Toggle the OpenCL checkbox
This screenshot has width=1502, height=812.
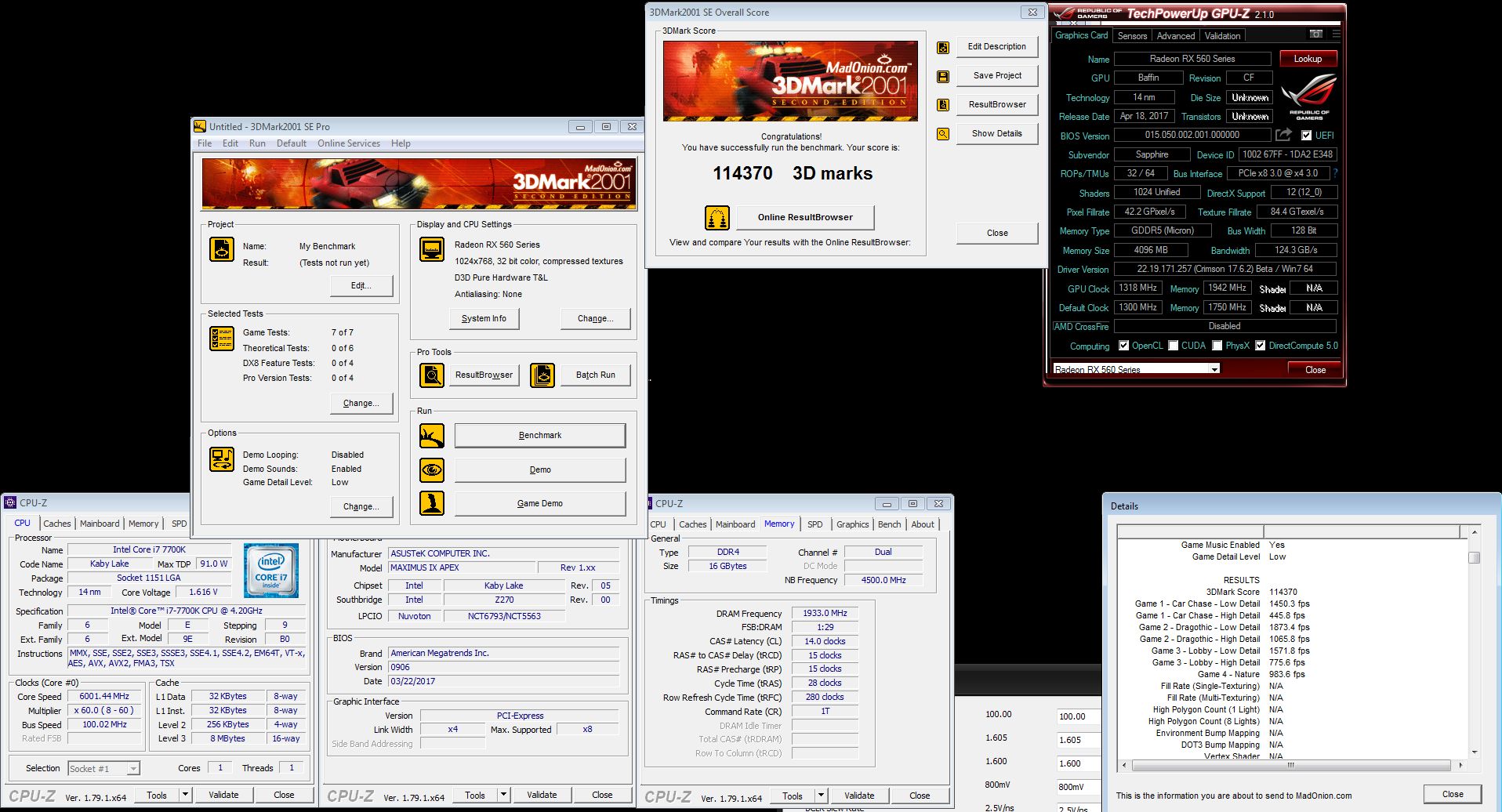click(x=1123, y=346)
